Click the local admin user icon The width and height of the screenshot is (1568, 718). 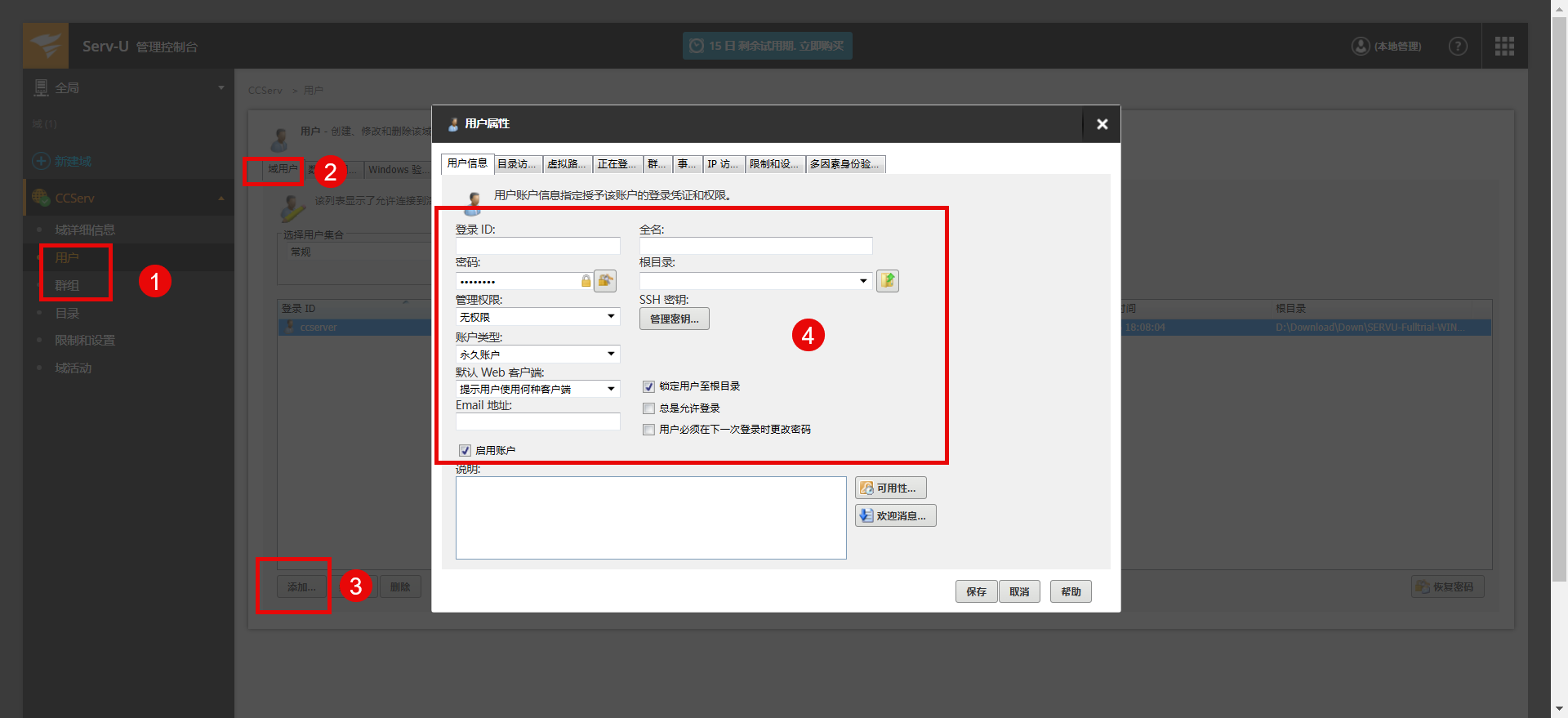pyautogui.click(x=1361, y=47)
